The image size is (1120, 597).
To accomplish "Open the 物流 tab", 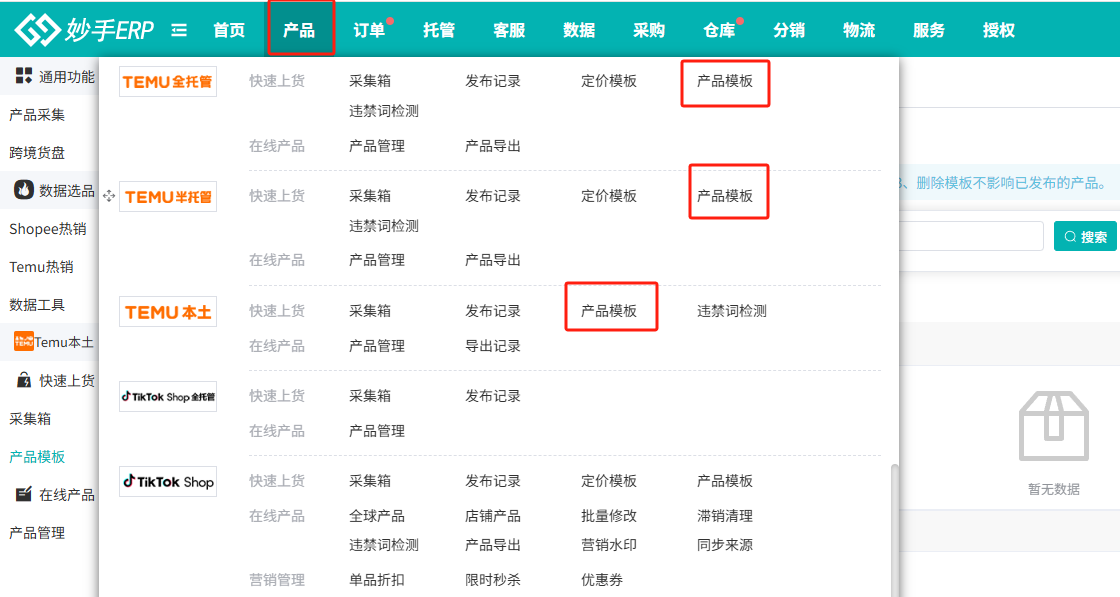I will (x=859, y=30).
